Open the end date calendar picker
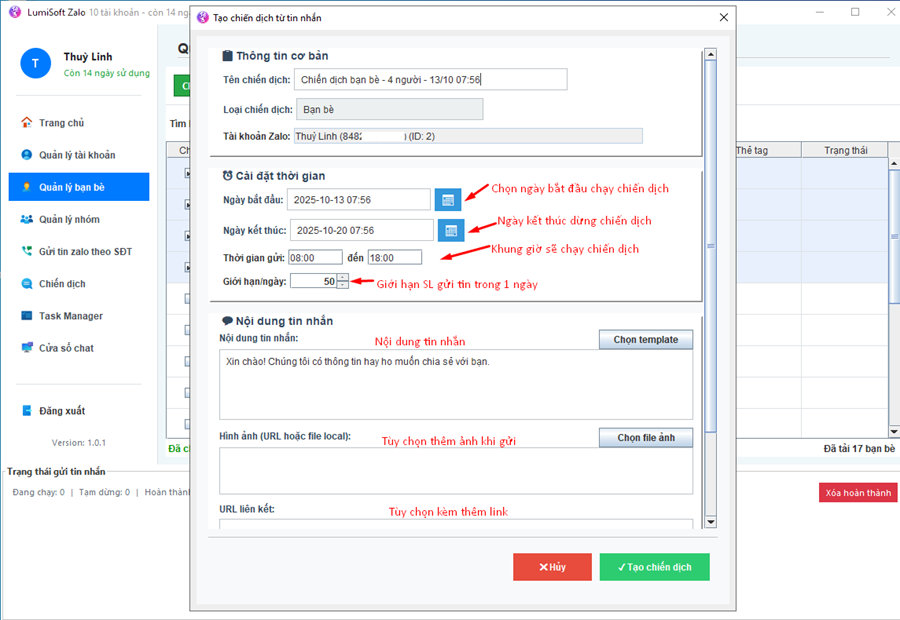900x620 pixels. 451,231
